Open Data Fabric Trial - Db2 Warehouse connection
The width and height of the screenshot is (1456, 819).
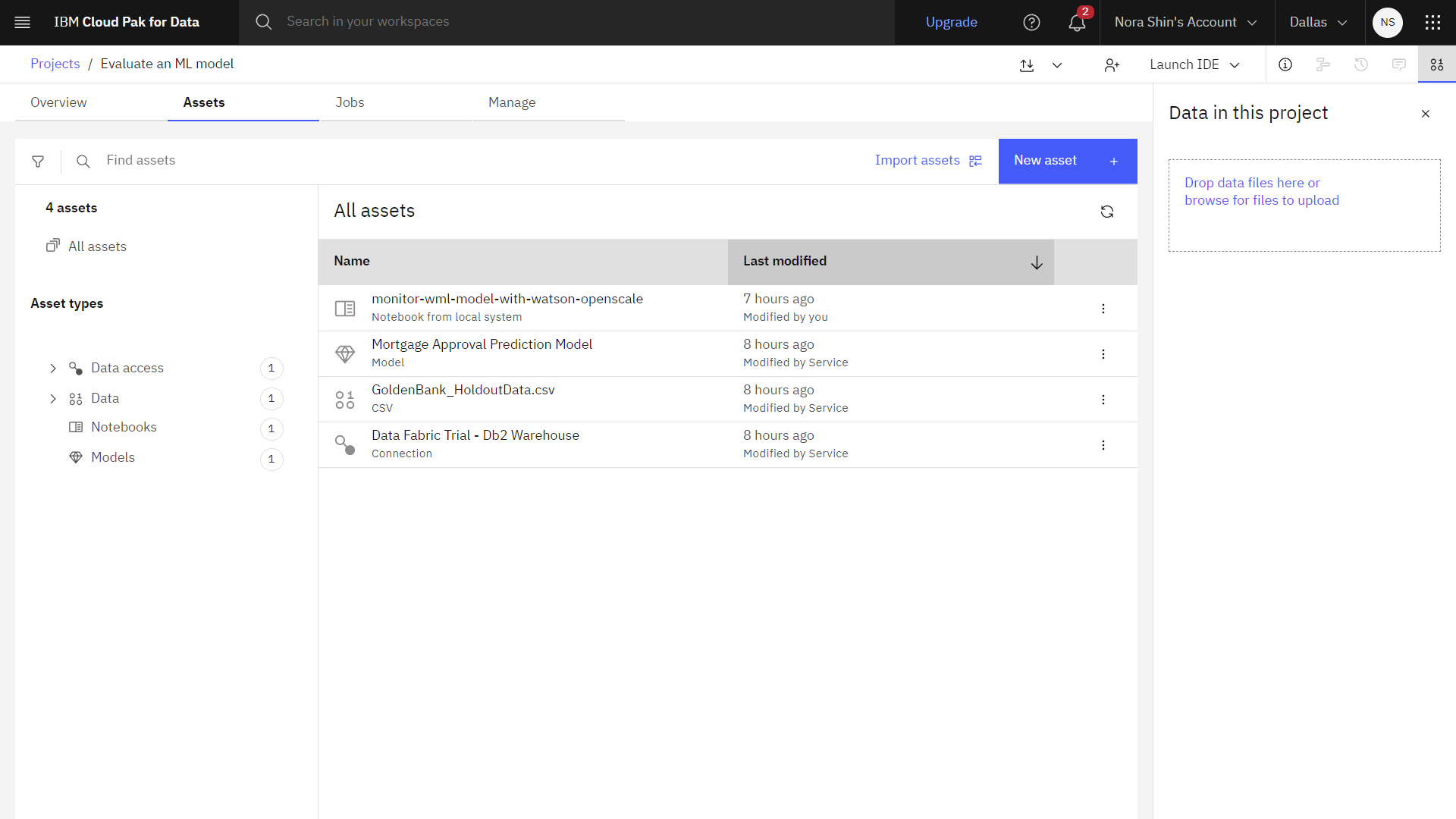(475, 435)
